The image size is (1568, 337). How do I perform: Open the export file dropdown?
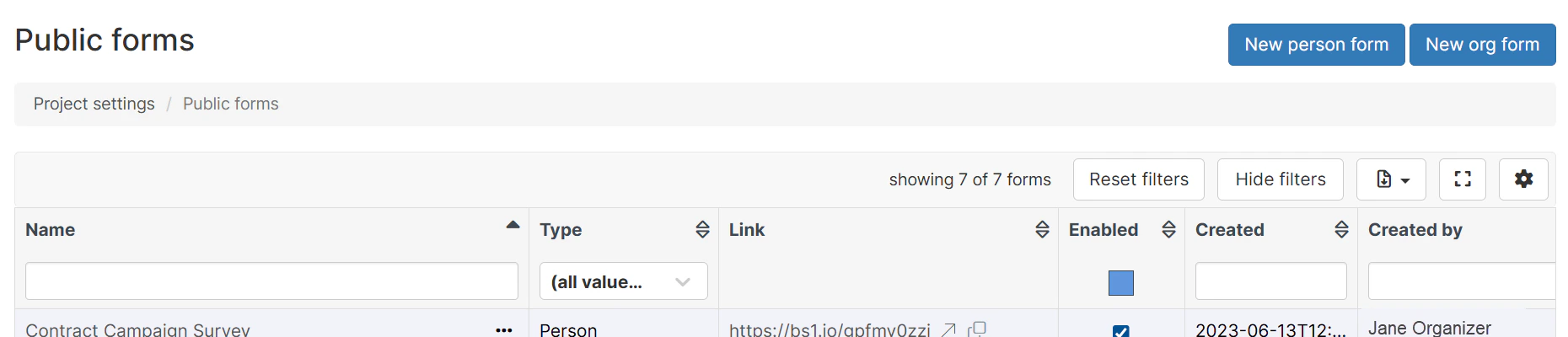click(1391, 179)
